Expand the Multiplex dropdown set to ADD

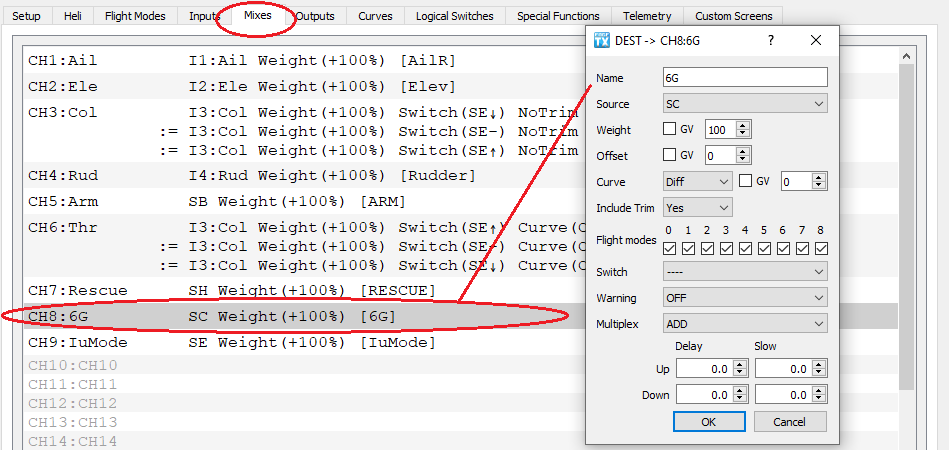(745, 323)
